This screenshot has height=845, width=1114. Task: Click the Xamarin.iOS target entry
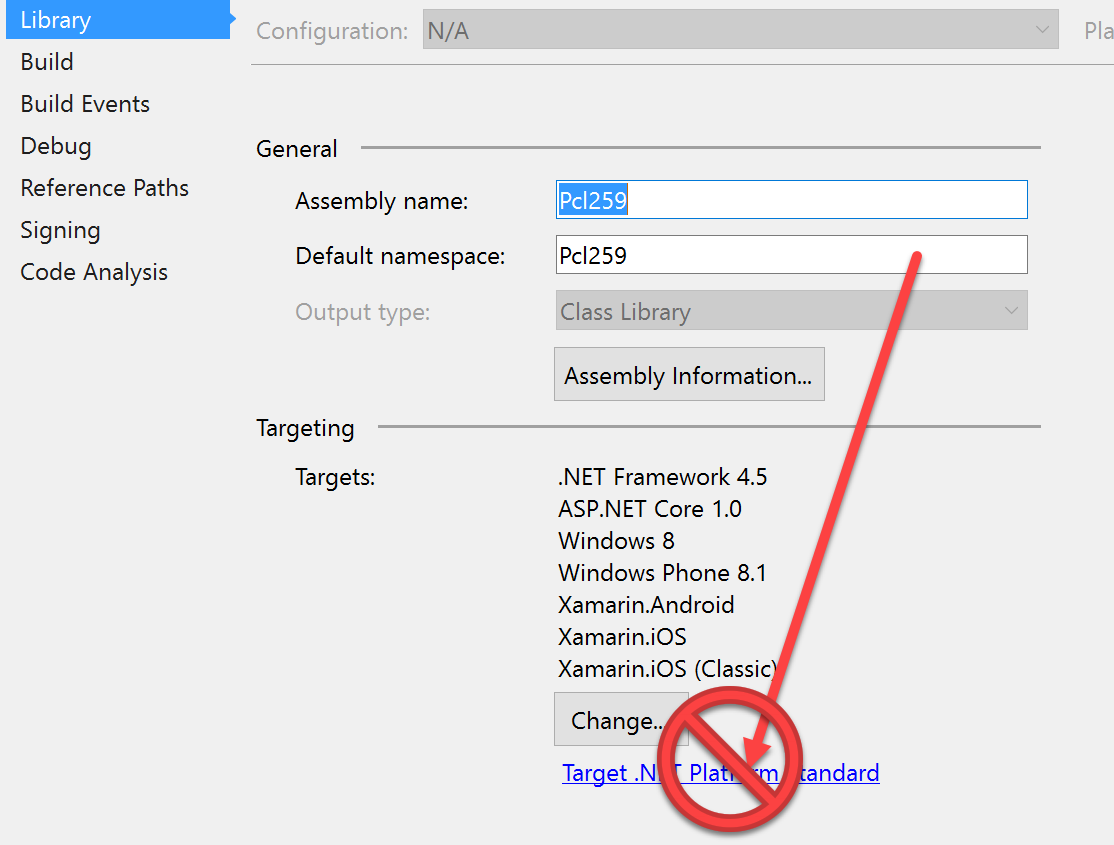[622, 637]
